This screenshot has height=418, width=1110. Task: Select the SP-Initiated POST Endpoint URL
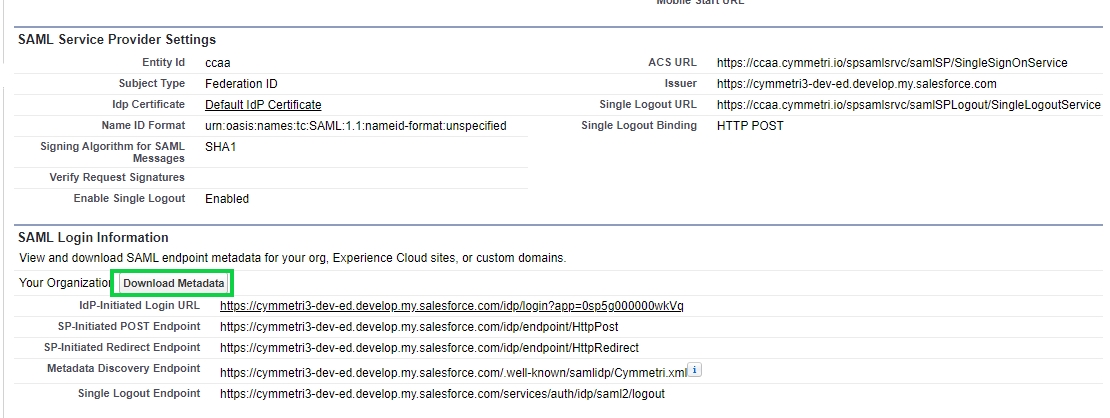pos(418,326)
